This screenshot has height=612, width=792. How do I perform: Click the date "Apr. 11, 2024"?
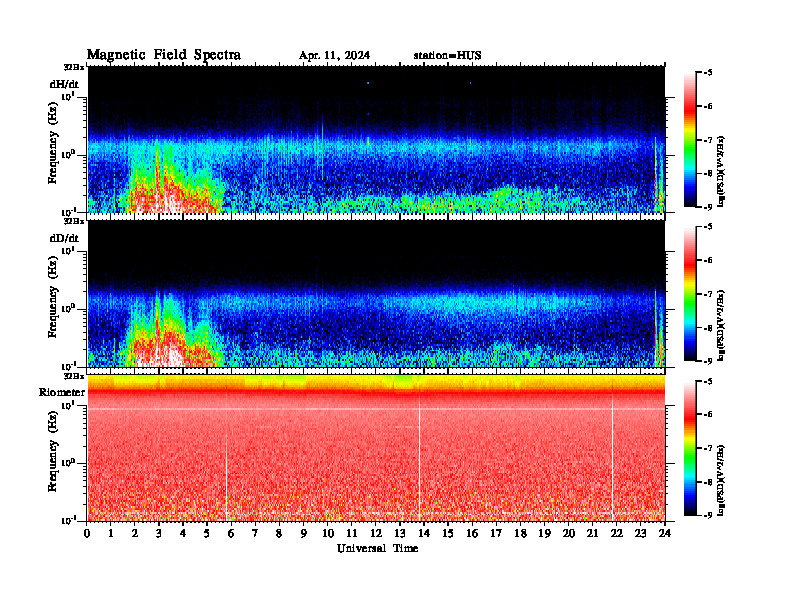(x=334, y=56)
